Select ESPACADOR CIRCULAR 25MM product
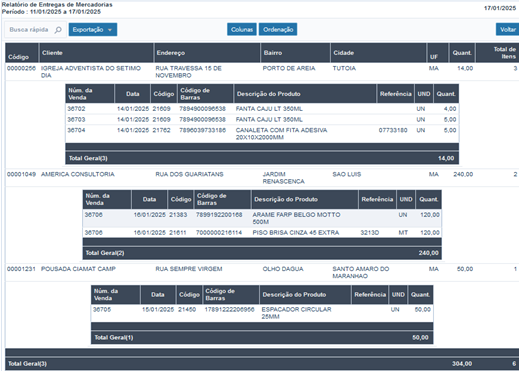Screen dimensions: 519x371 point(296,313)
